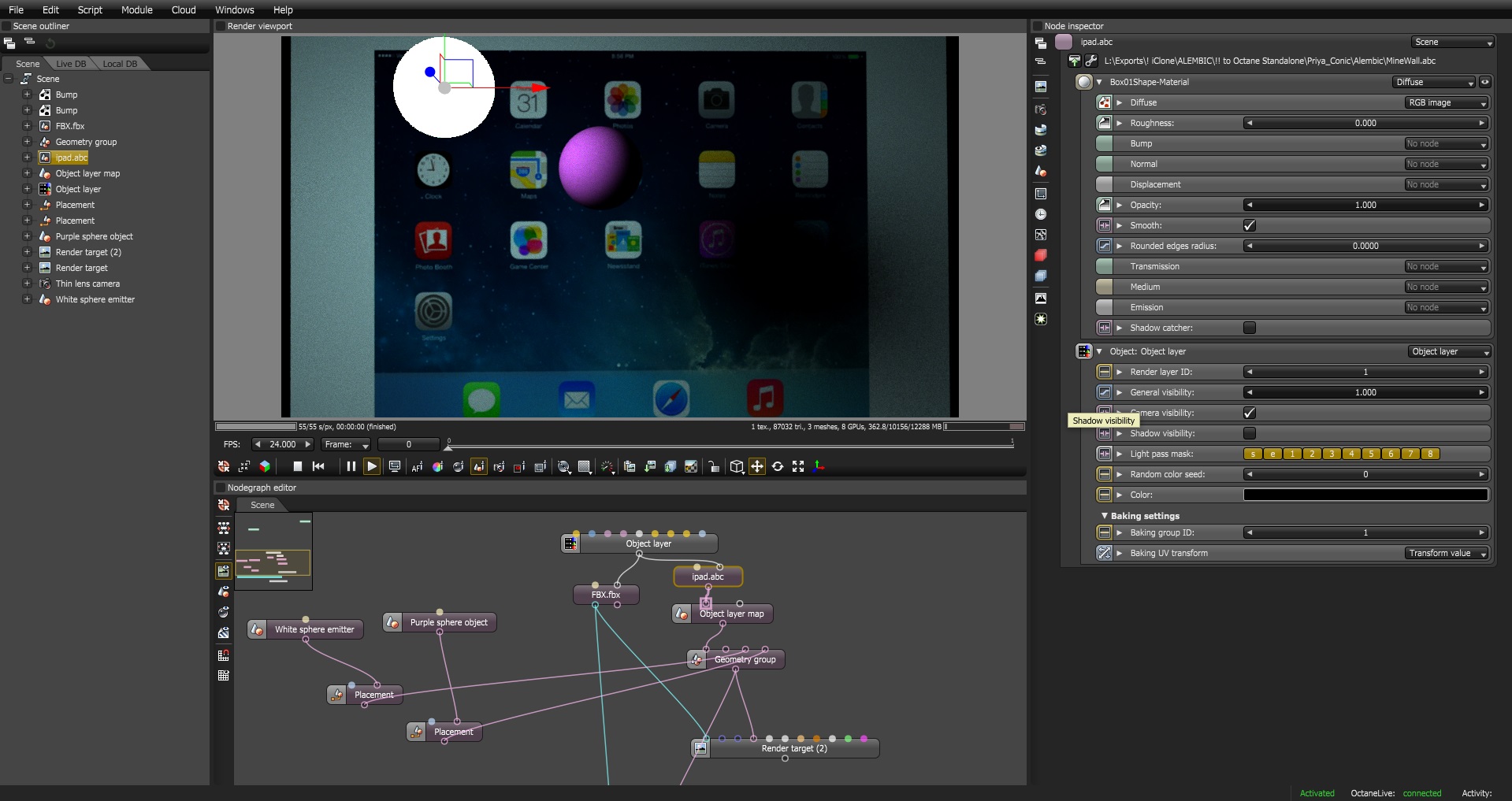Select the white balance color picker icon

(x=437, y=467)
